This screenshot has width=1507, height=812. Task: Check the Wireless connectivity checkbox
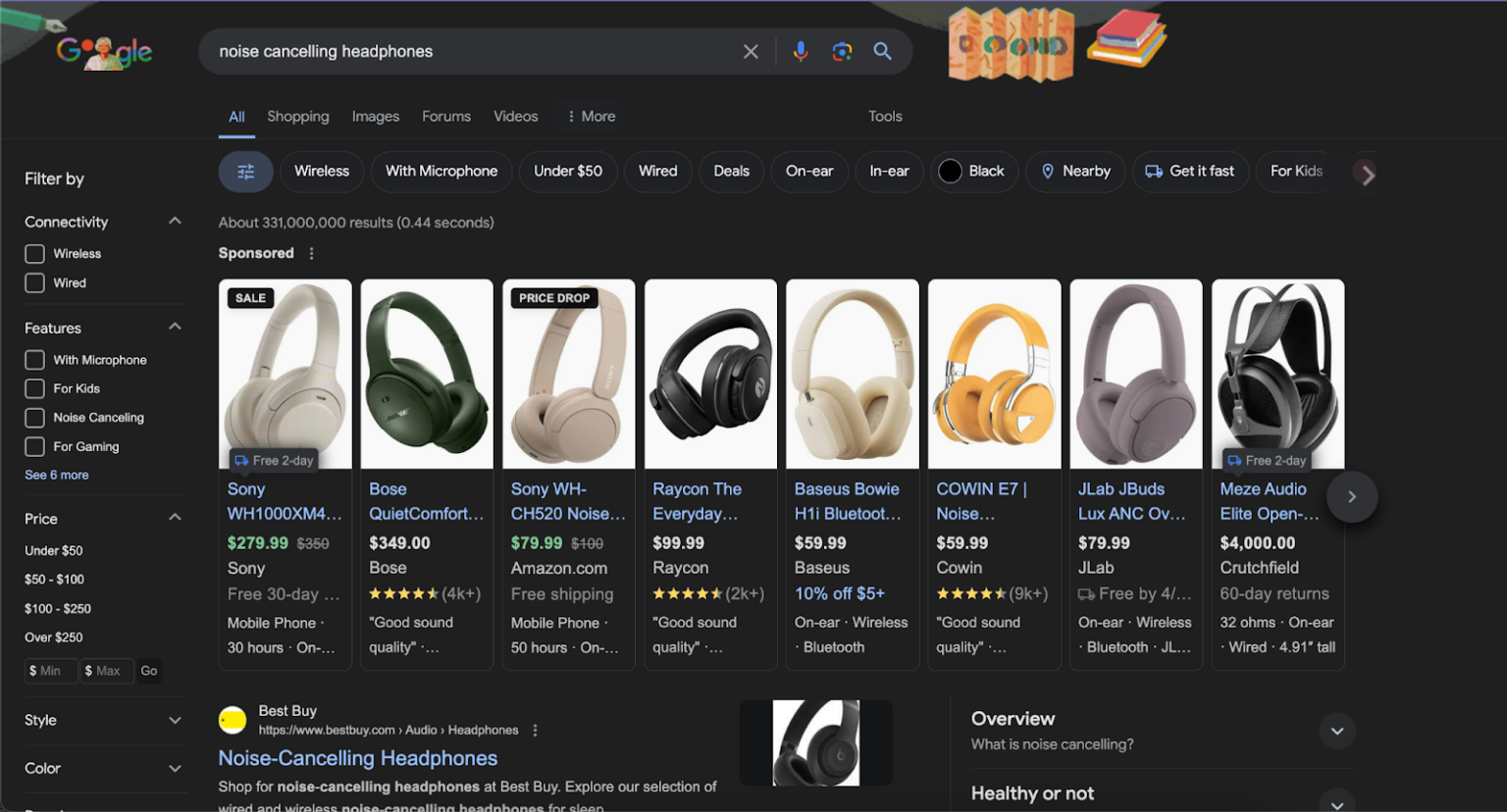pyautogui.click(x=32, y=253)
